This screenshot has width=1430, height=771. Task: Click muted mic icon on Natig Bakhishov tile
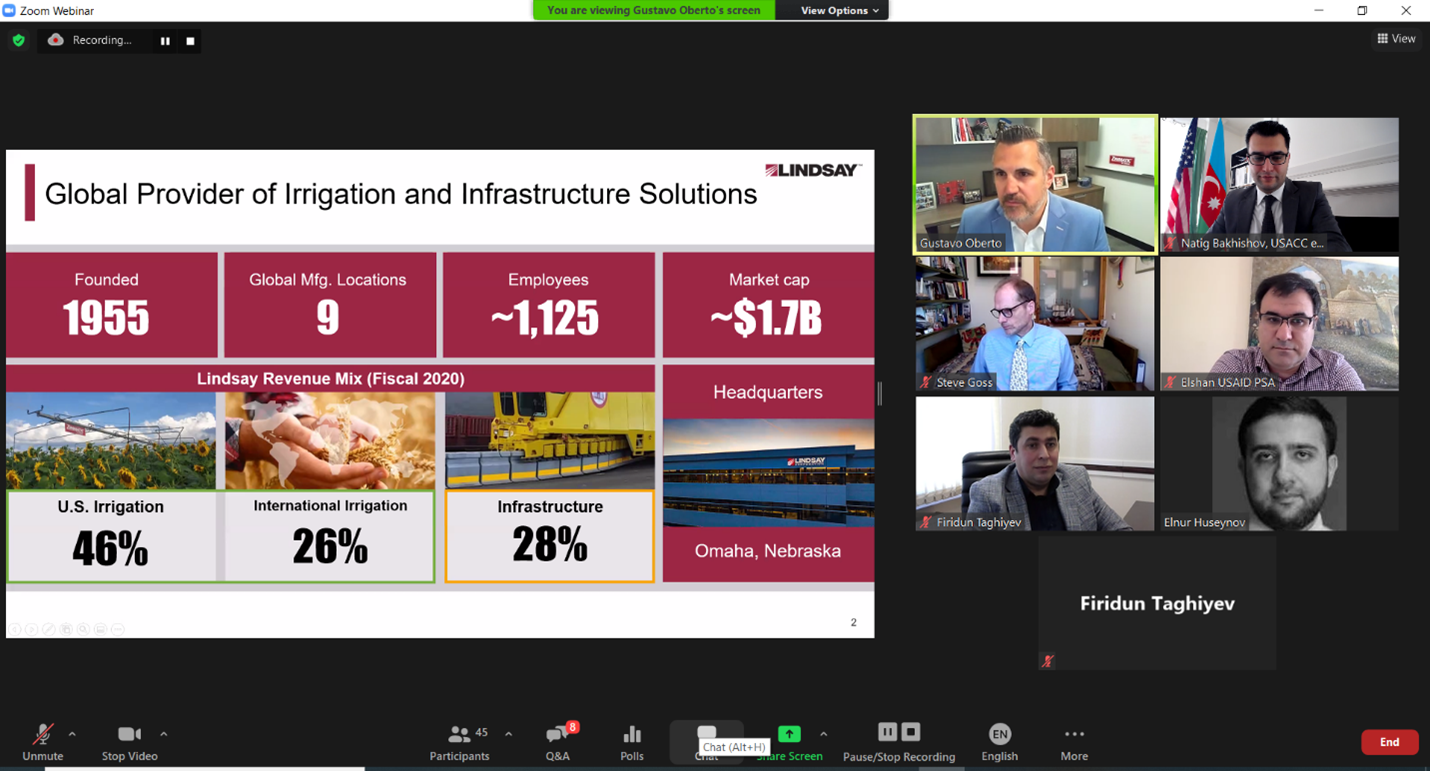tap(1170, 243)
